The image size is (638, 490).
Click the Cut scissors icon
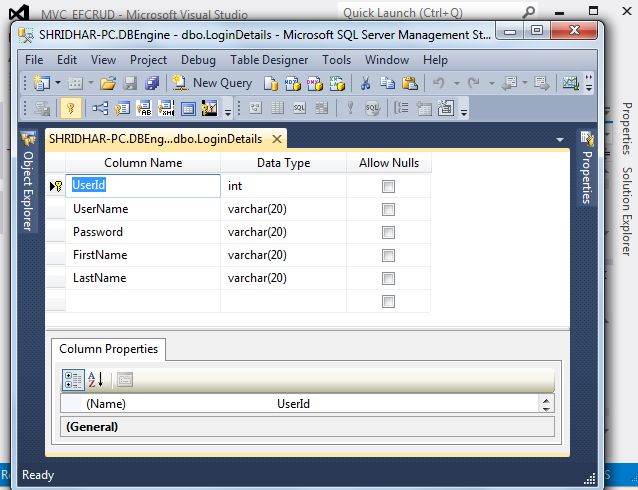365,83
